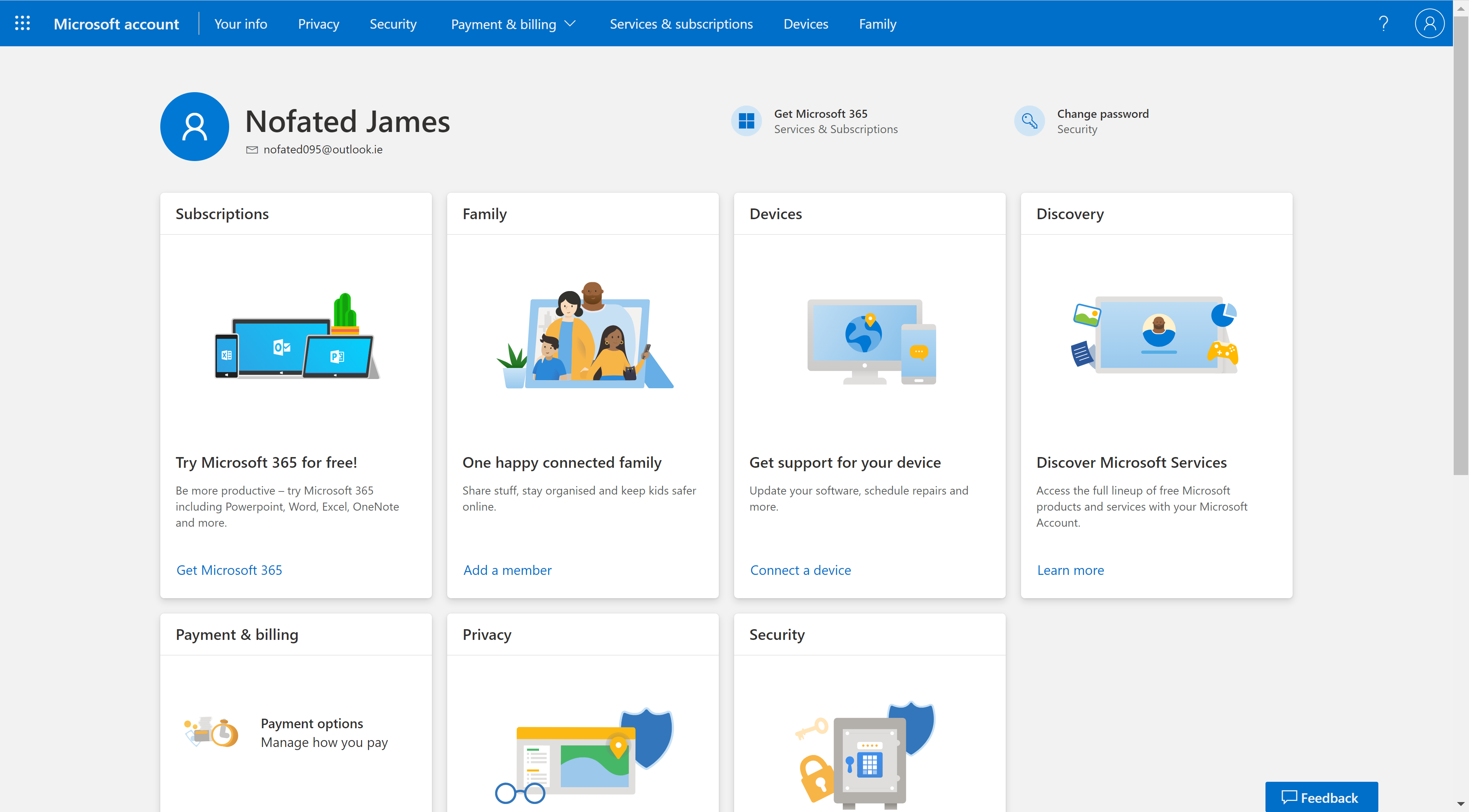Click the Devices monitor illustration

(x=871, y=342)
